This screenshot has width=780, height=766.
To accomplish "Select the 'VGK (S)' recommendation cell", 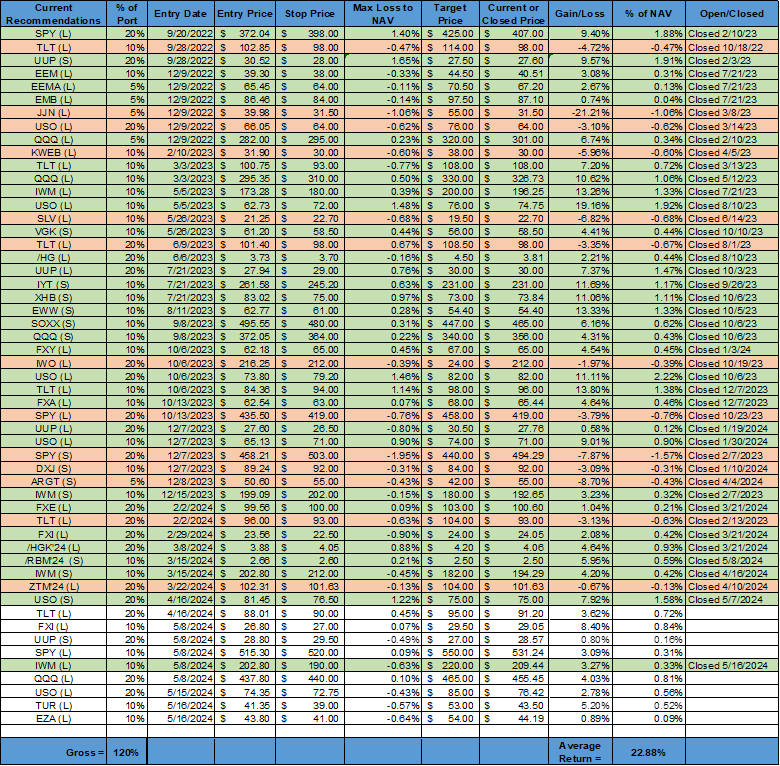I will pyautogui.click(x=53, y=231).
